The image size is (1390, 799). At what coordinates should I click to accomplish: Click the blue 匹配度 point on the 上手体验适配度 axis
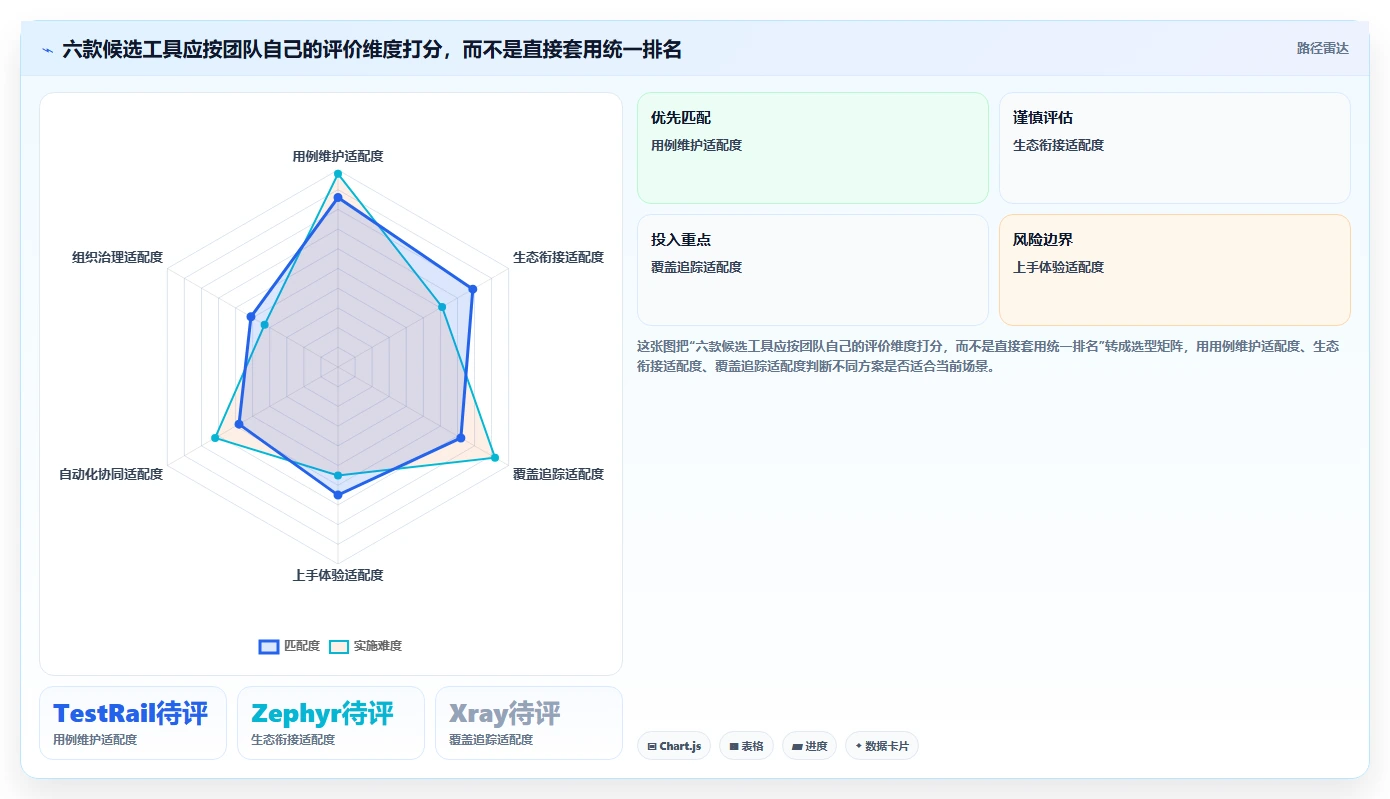tap(338, 495)
